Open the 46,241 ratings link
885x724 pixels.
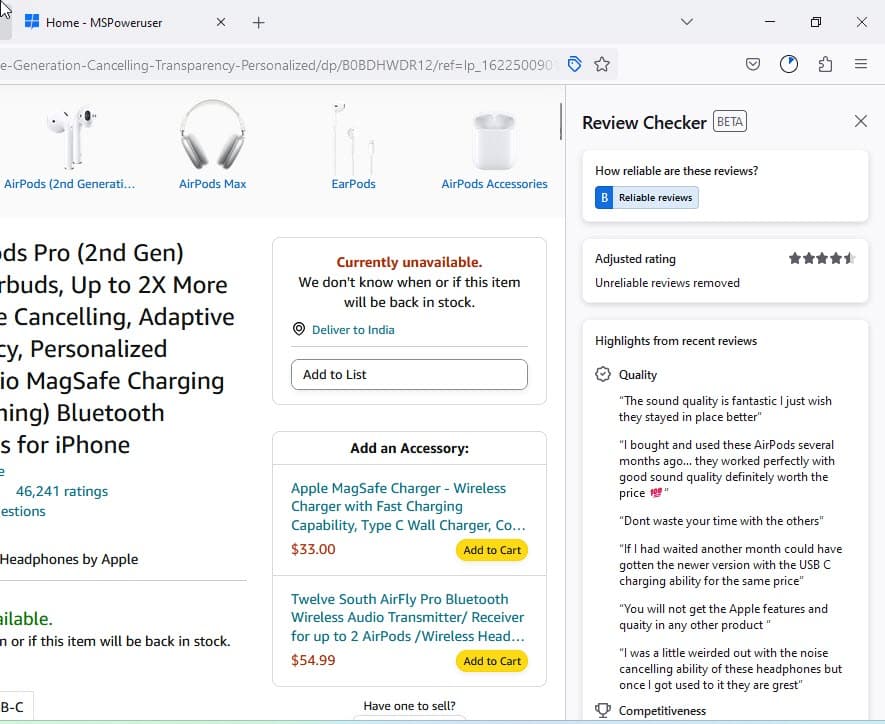tap(62, 491)
